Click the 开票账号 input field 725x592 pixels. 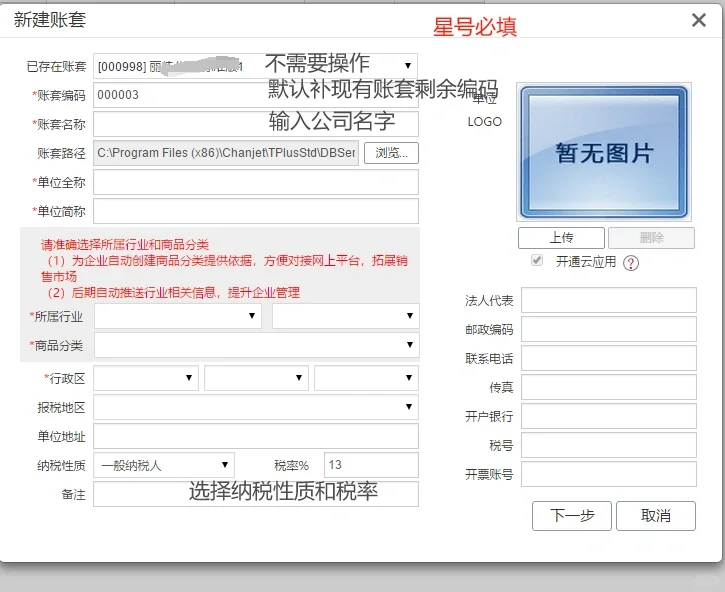pyautogui.click(x=609, y=474)
